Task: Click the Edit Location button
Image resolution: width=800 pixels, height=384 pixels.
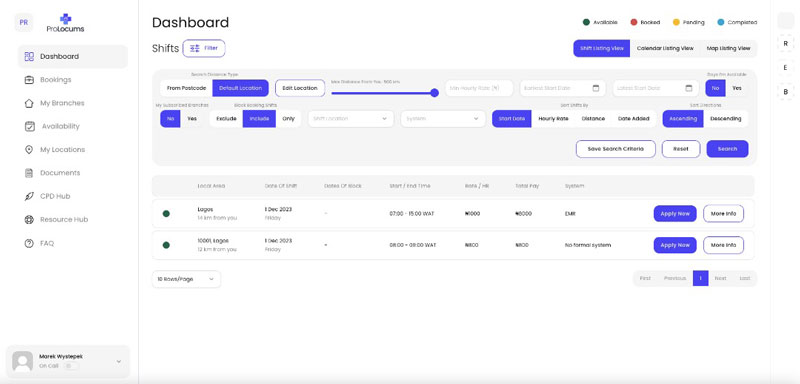Action: point(300,88)
